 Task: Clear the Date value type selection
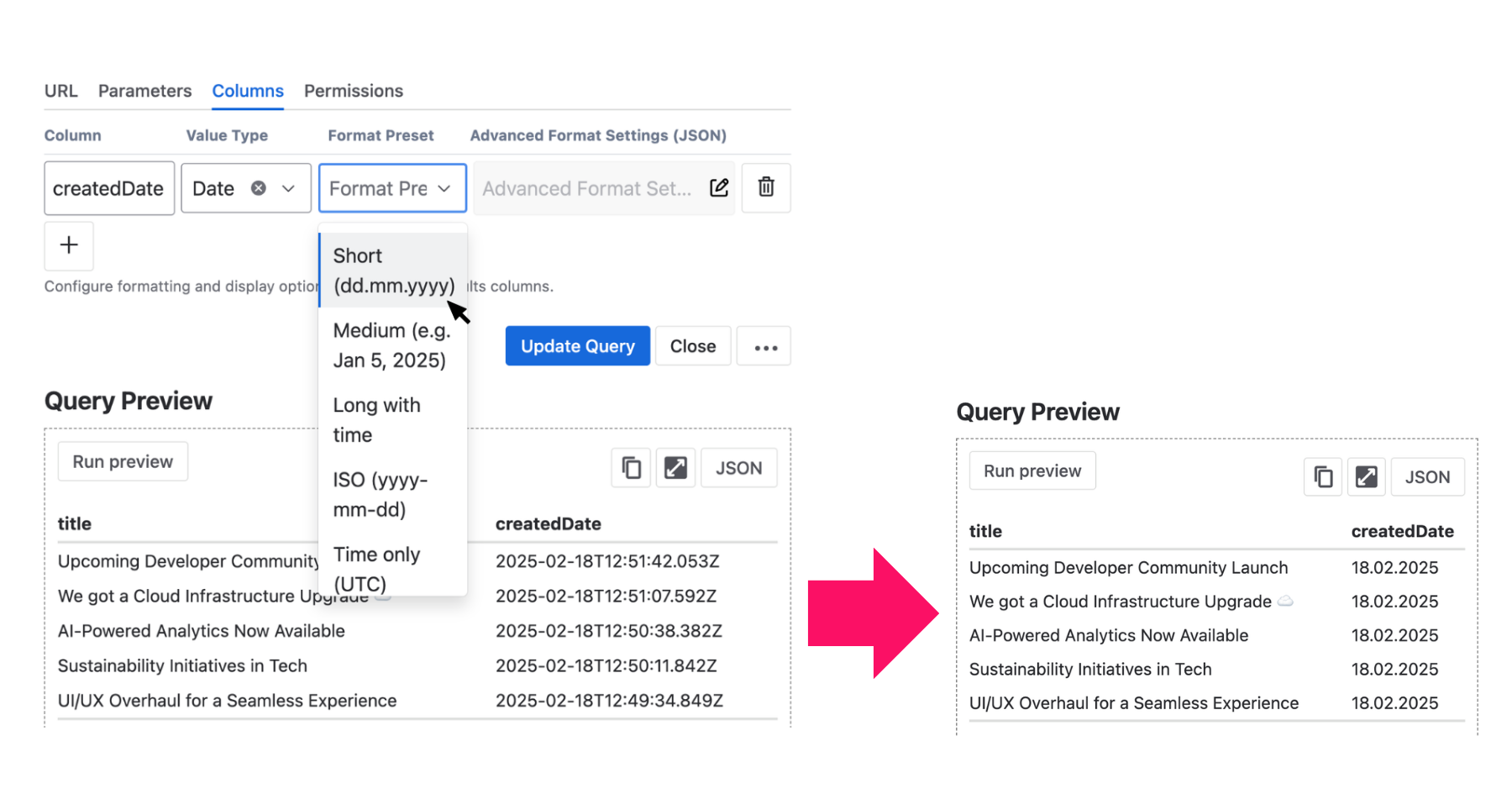(259, 188)
